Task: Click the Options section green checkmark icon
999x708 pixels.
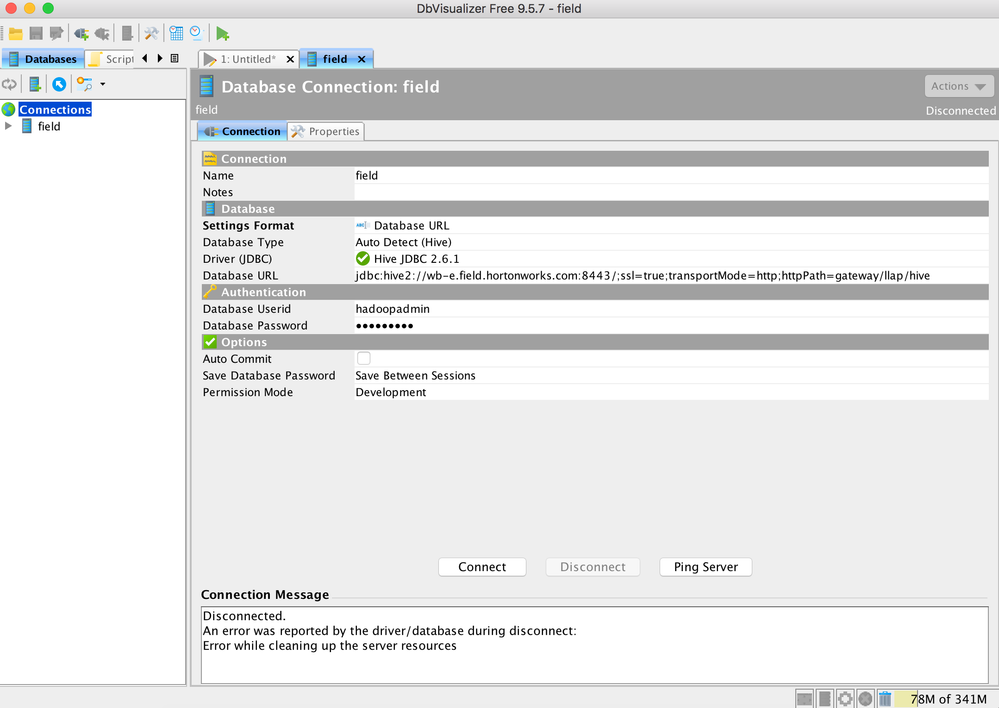Action: coord(210,342)
